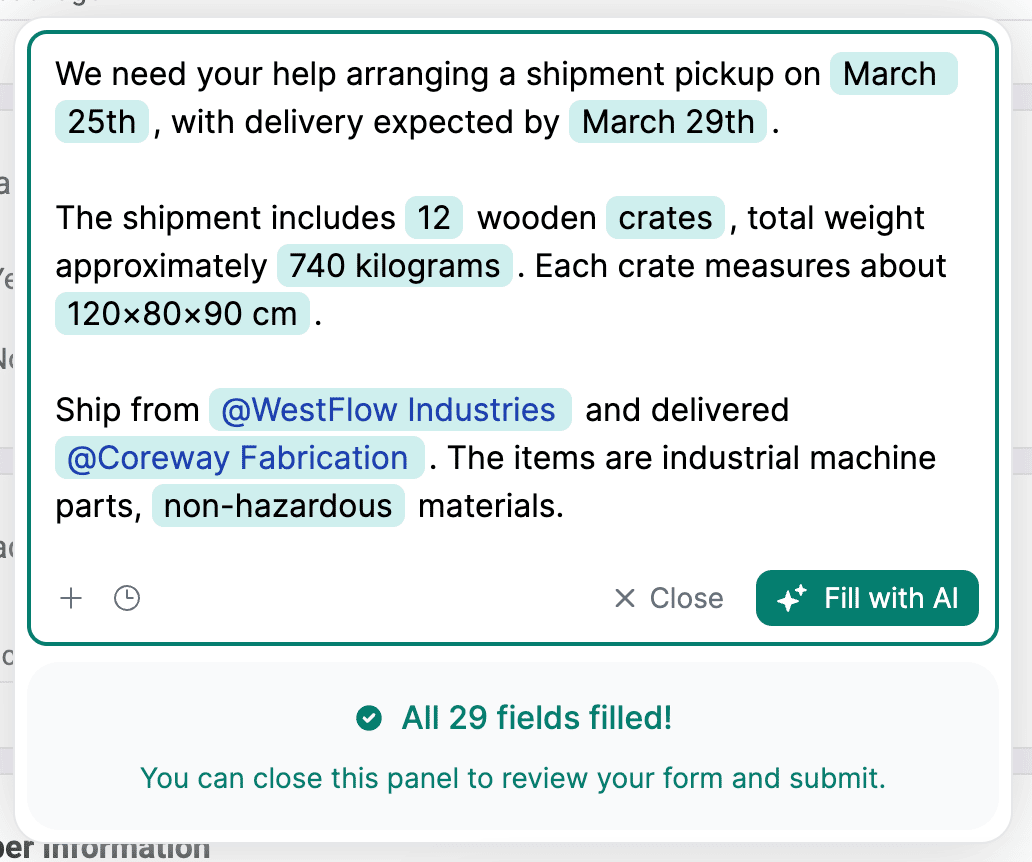Click the highlighted 12 quantity chip

pos(434,218)
